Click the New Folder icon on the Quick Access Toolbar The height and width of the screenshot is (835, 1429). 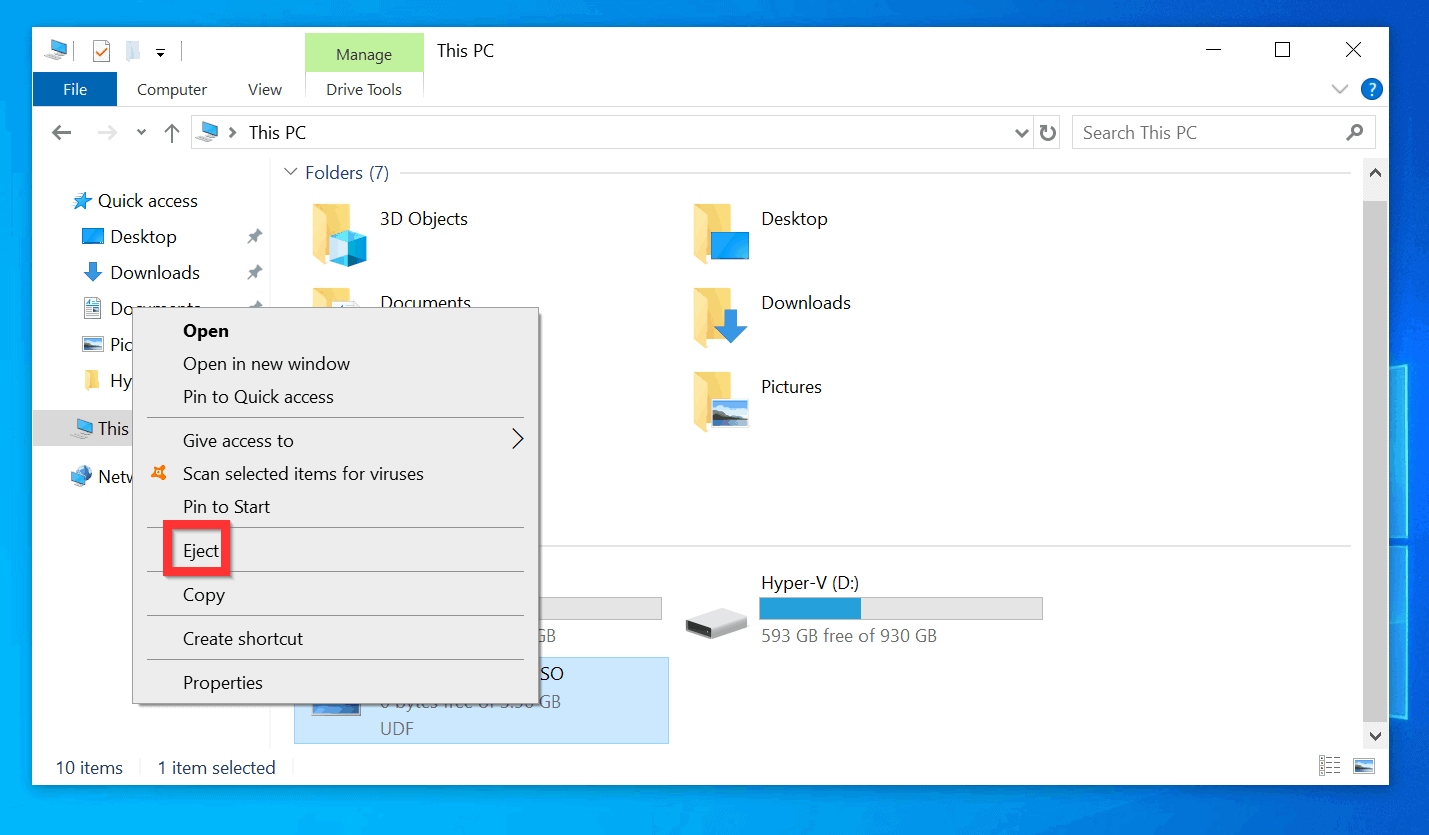click(x=131, y=50)
